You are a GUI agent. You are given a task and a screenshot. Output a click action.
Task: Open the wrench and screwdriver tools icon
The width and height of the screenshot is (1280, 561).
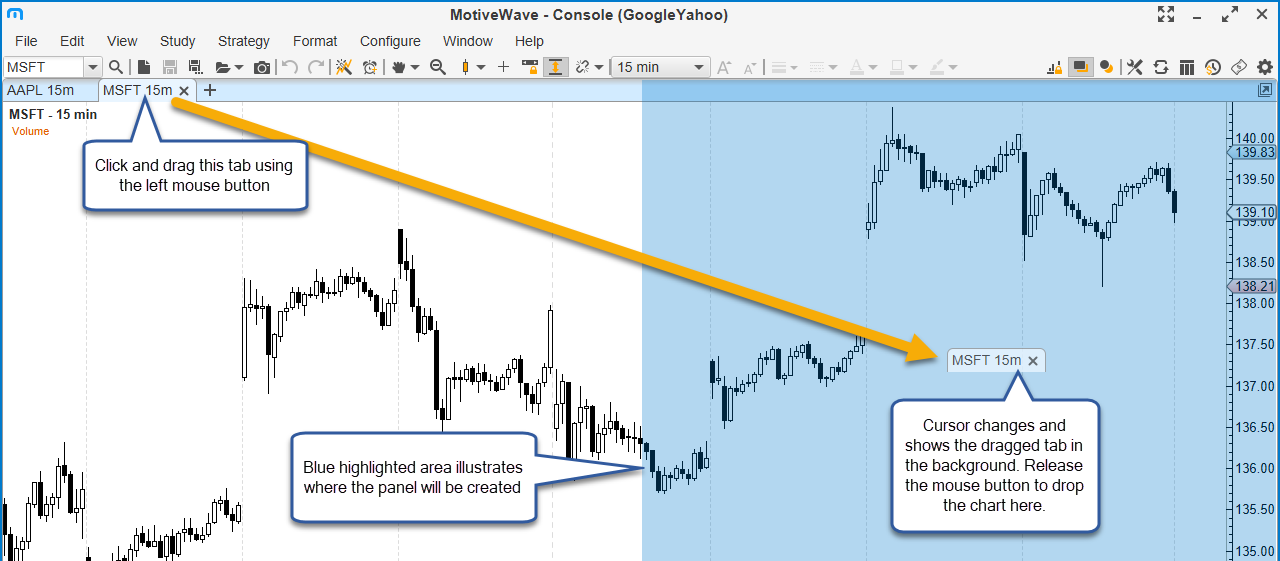click(x=1135, y=67)
